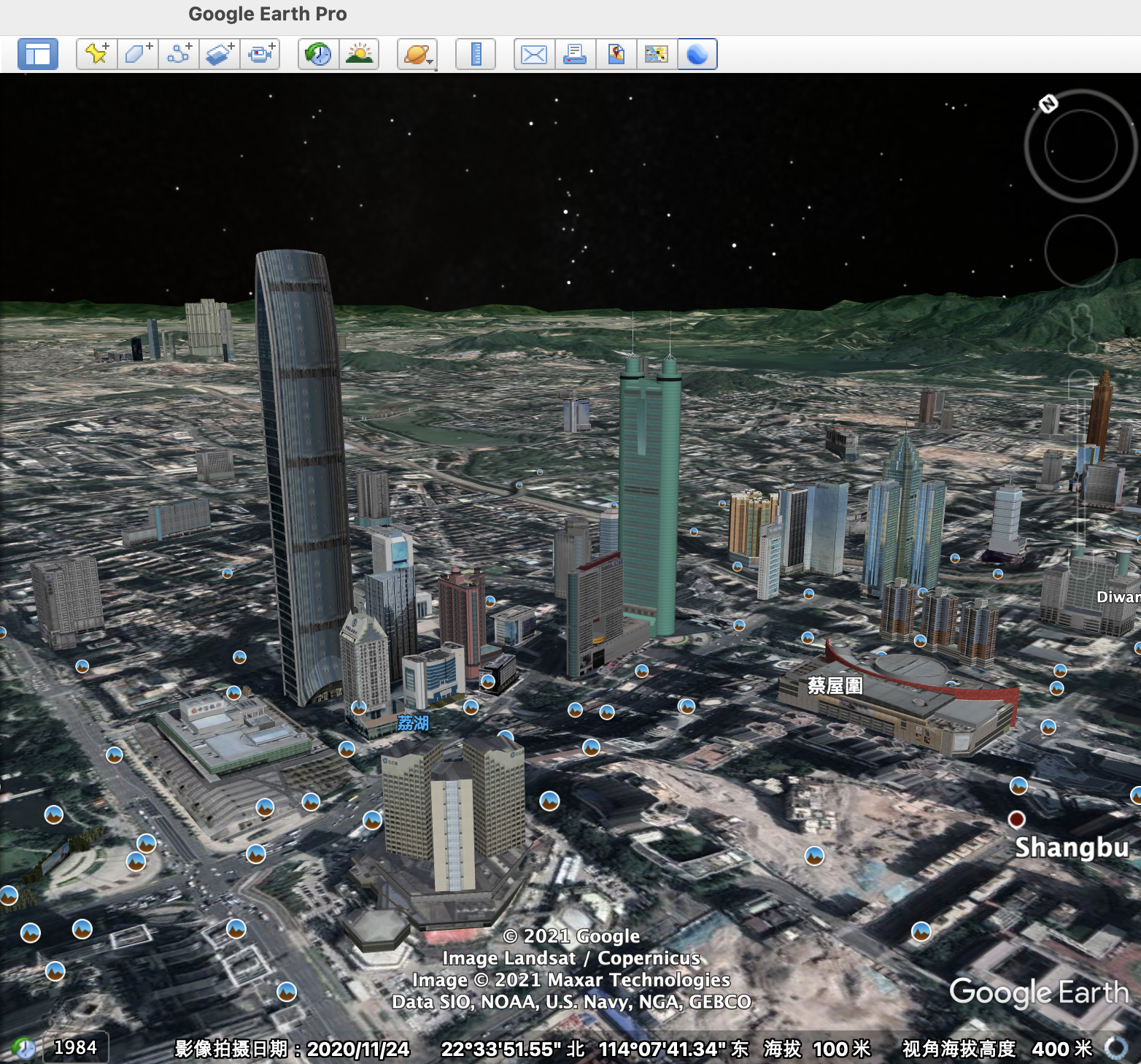1141x1064 pixels.
Task: Click the latitude 22°33'51.55" 北 readout
Action: coord(513,1049)
